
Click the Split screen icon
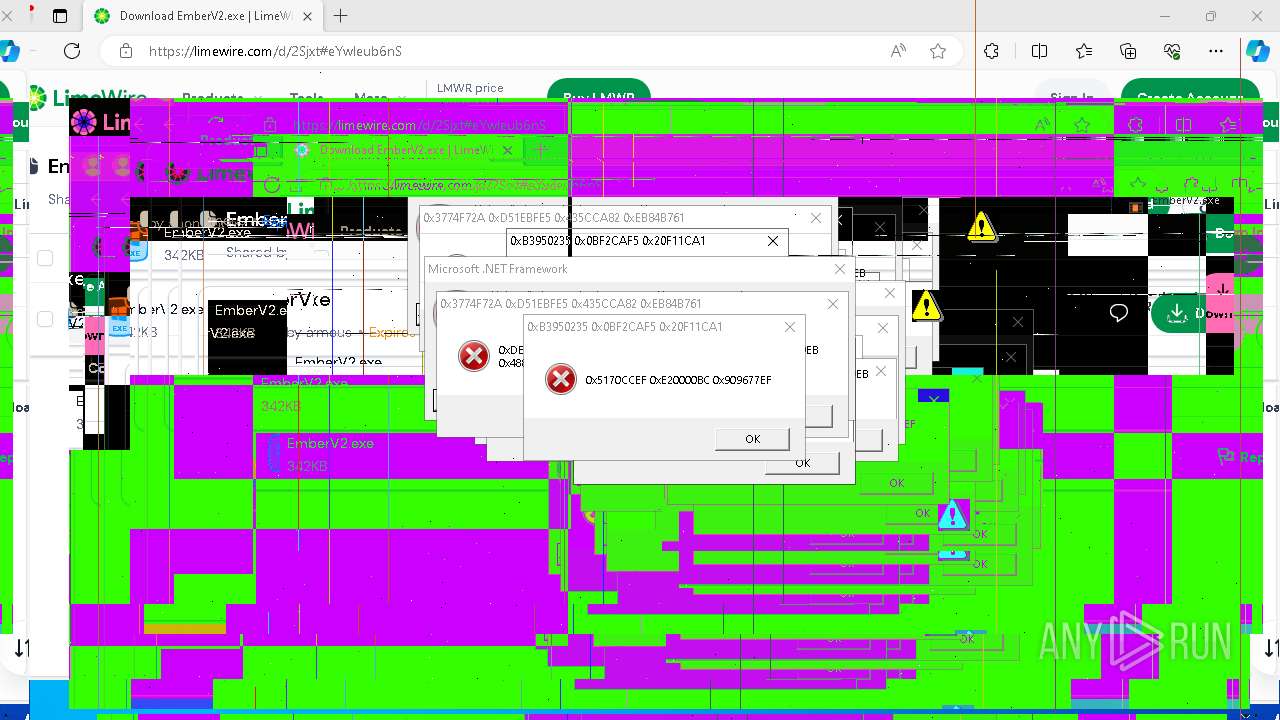pos(1039,51)
